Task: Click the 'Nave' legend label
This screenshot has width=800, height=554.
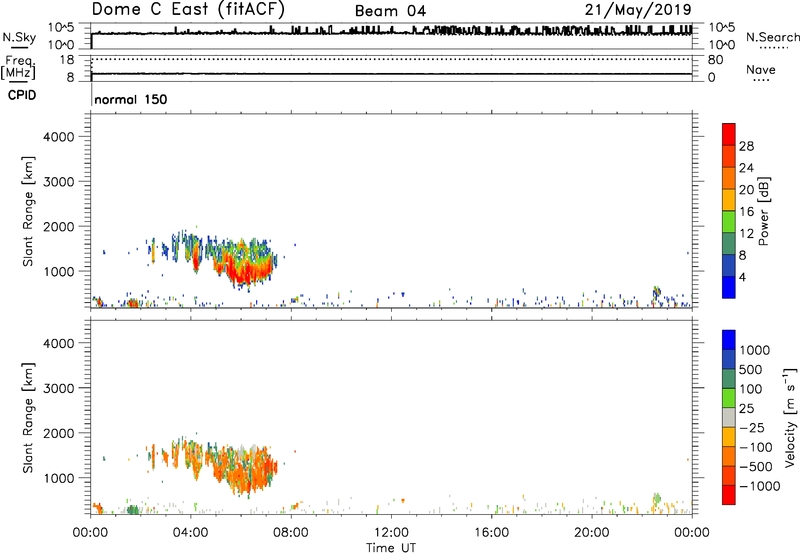Action: [761, 69]
